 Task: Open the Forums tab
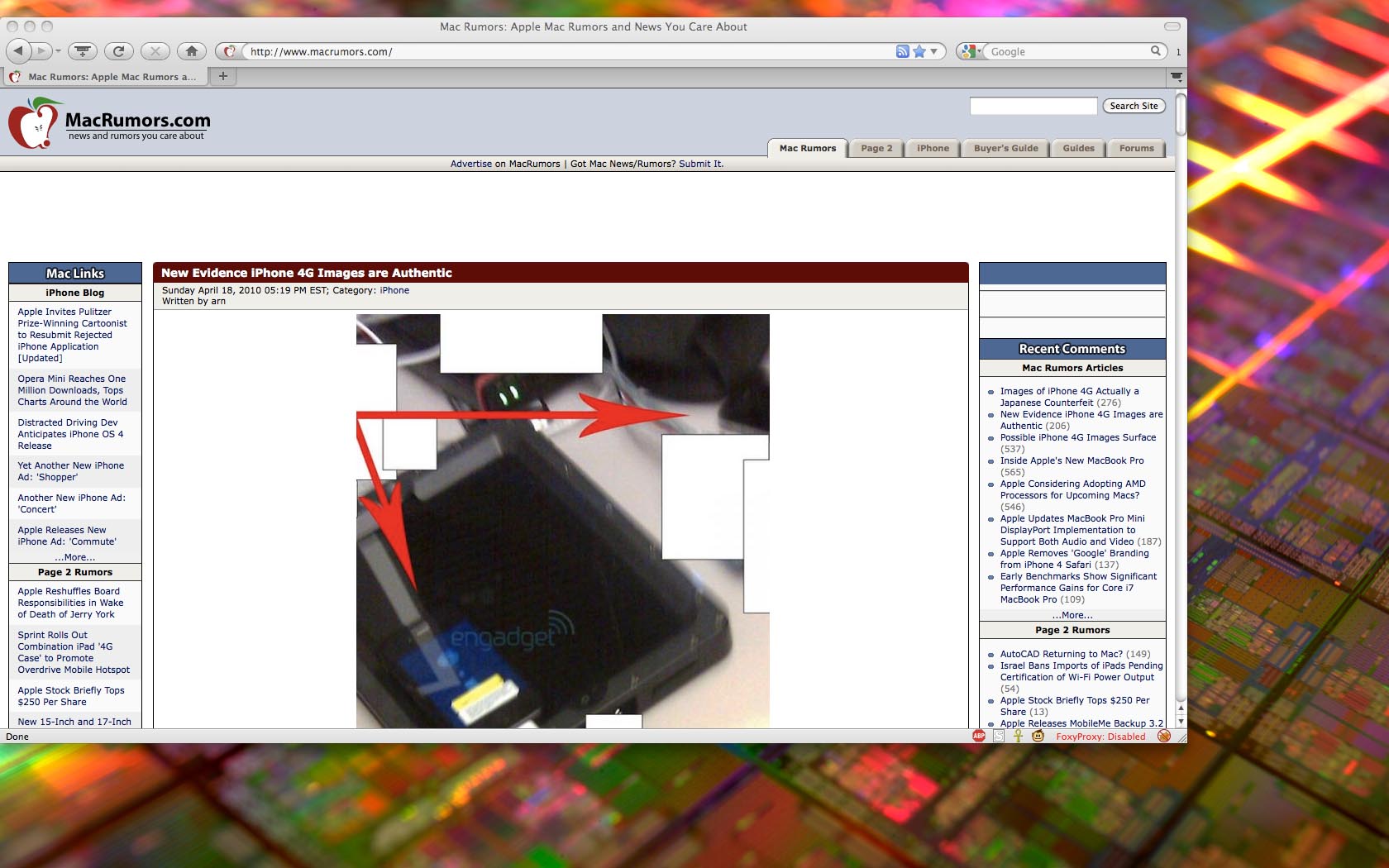1136,148
